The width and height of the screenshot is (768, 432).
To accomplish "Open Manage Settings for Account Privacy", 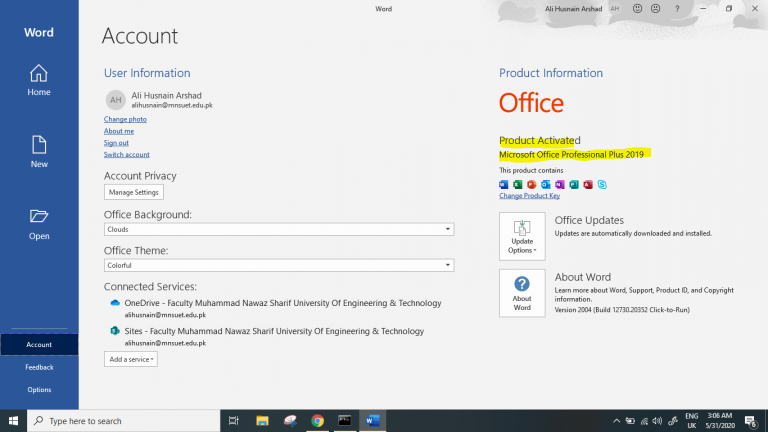I will pos(133,192).
